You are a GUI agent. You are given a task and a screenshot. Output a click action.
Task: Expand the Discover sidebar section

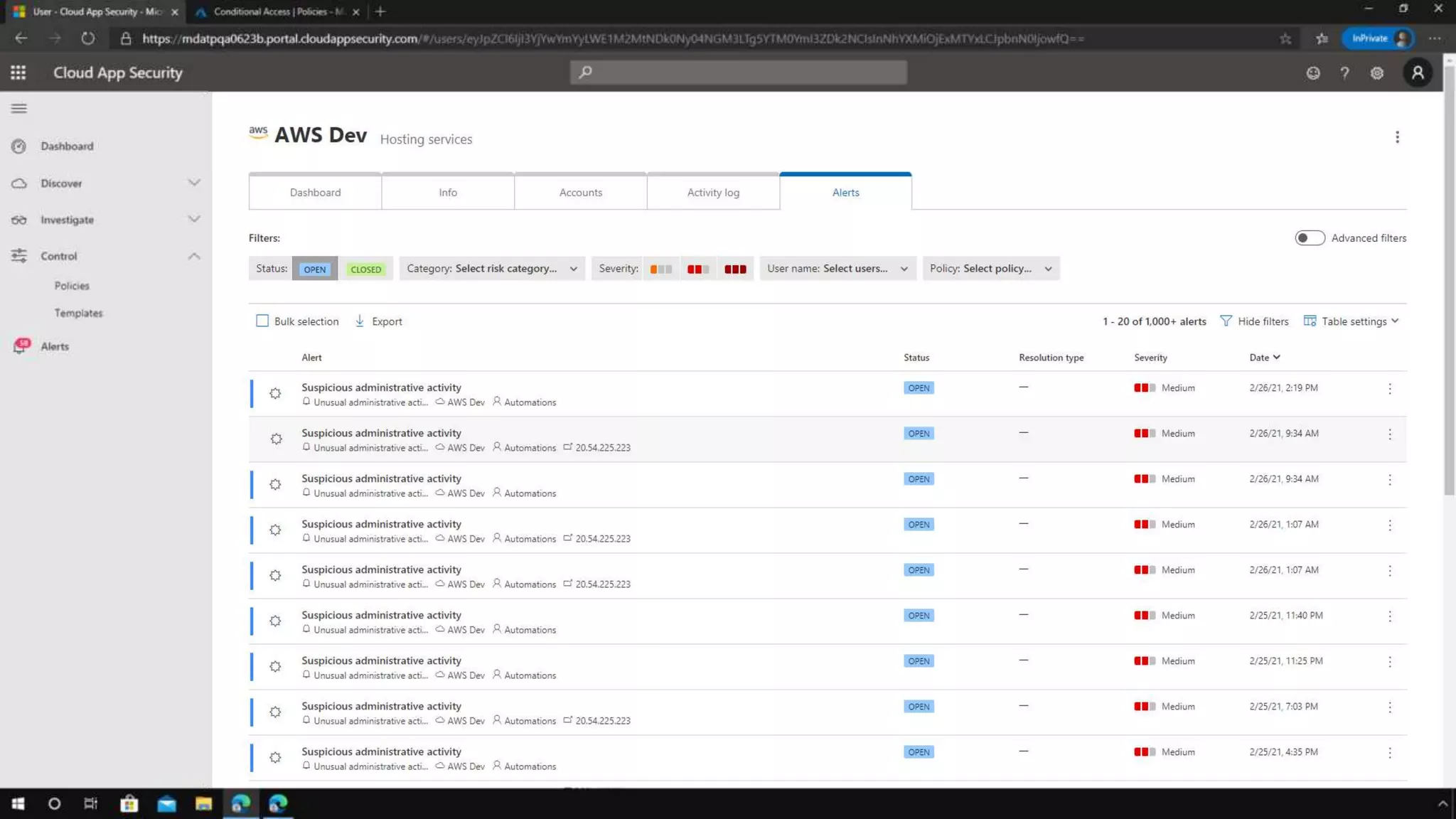coord(194,183)
